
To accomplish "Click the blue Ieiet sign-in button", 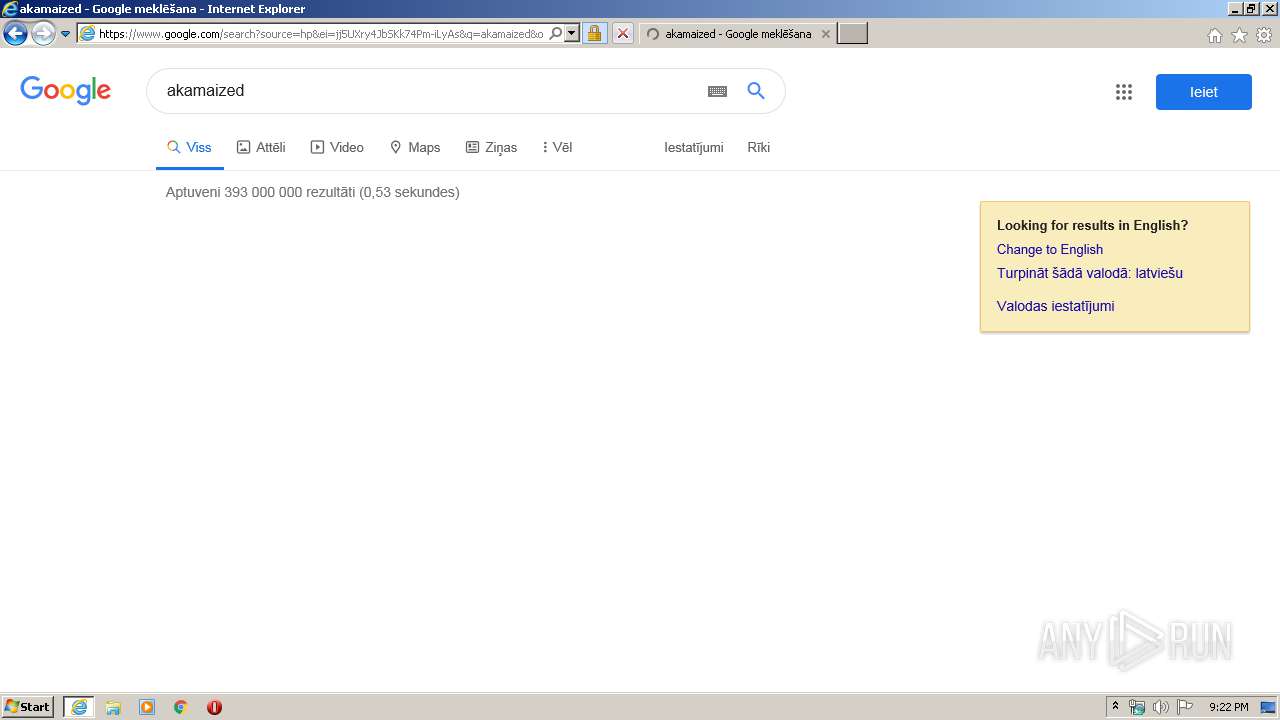I will [x=1204, y=92].
